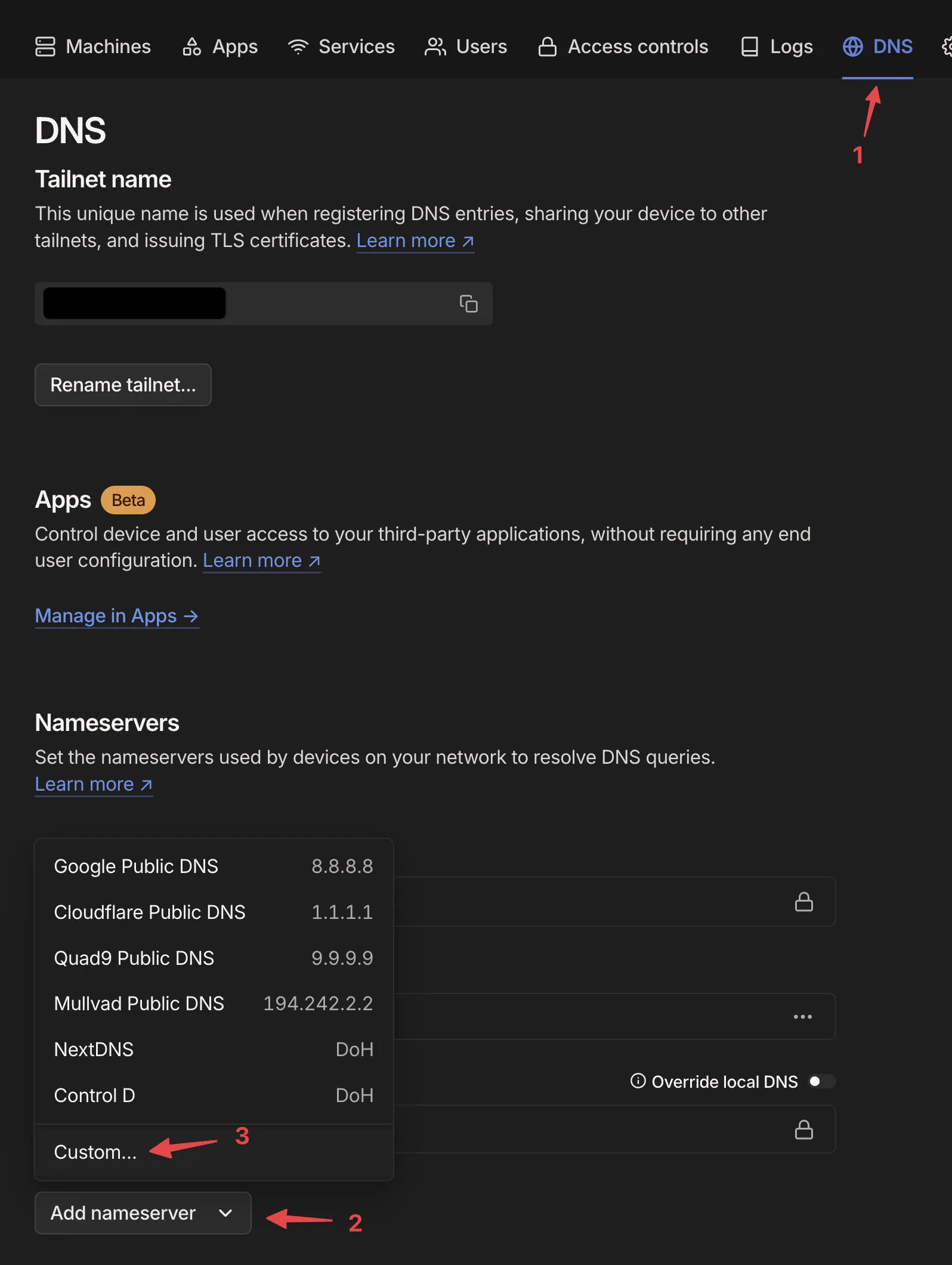
Task: Click the settings gear icon at the far right
Action: coord(946,47)
